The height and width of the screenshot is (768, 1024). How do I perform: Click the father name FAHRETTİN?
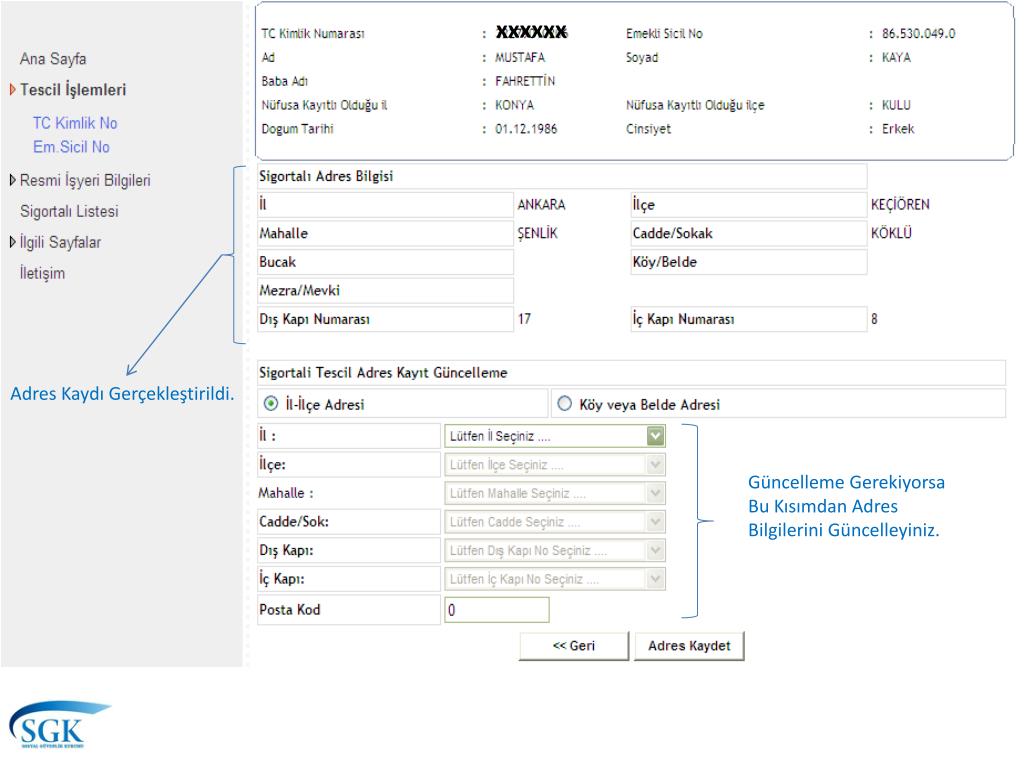(x=525, y=81)
